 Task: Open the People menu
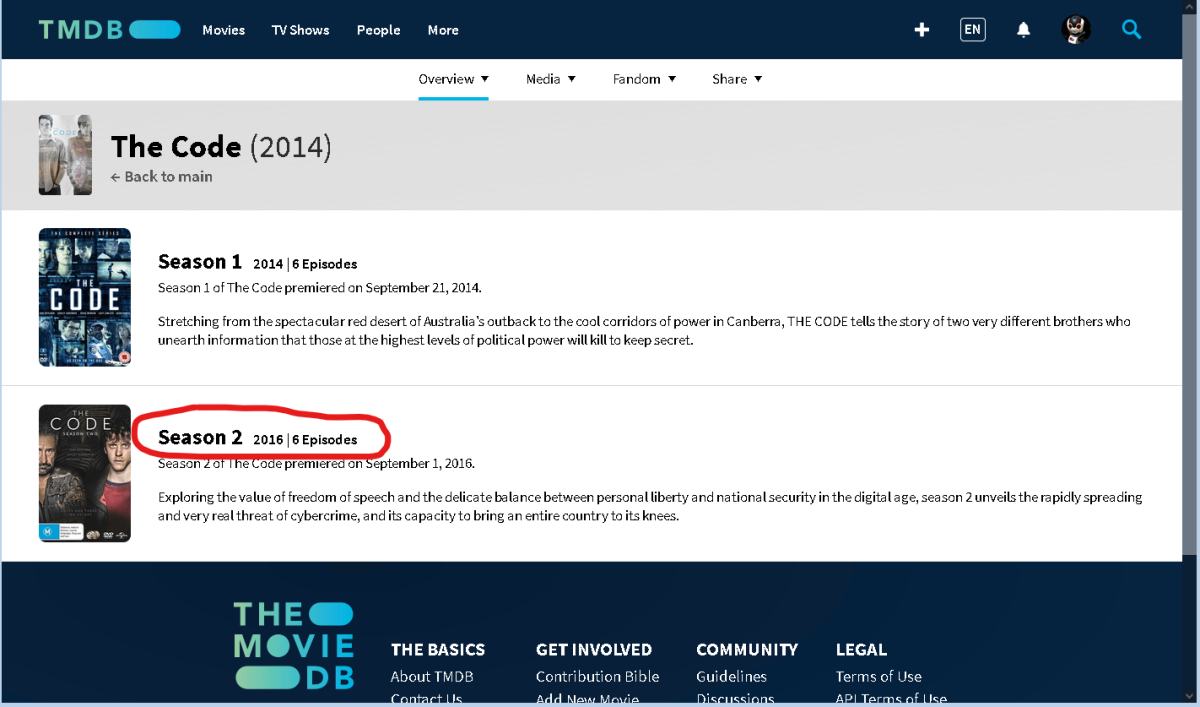point(378,30)
